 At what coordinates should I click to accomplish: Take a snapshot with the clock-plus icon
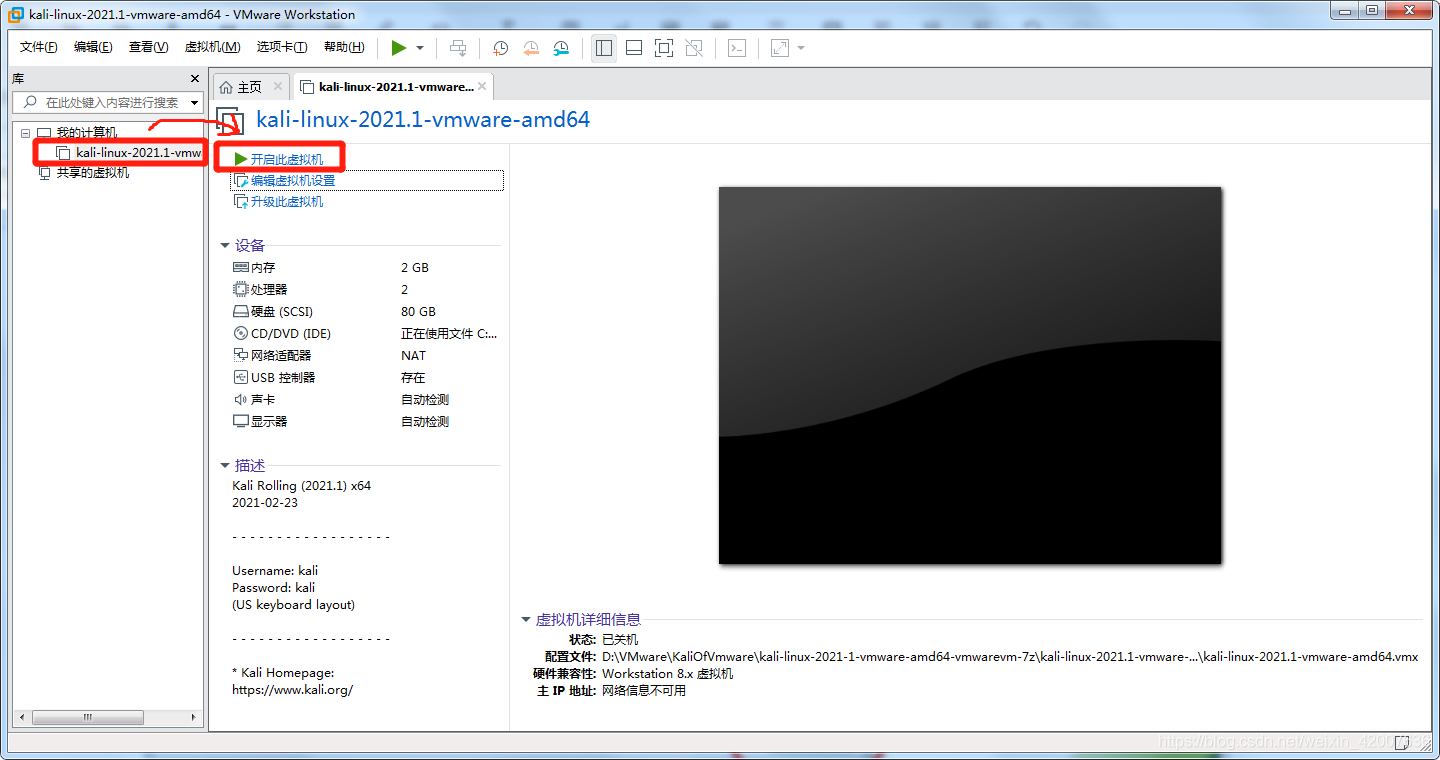tap(500, 47)
